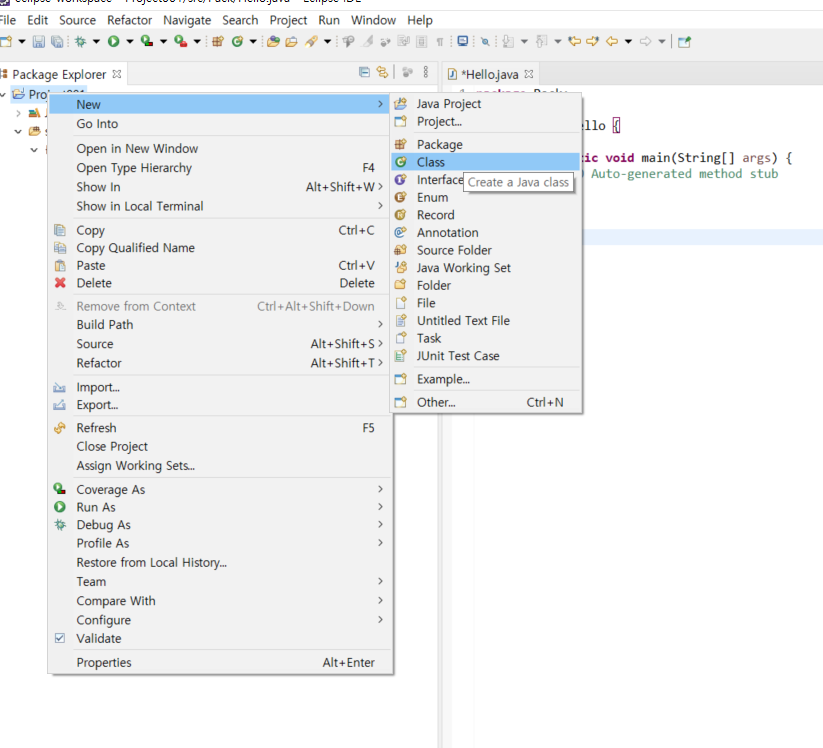The image size is (823, 748).
Task: Choose JUnit Test Case from New submenu
Action: coord(487,356)
